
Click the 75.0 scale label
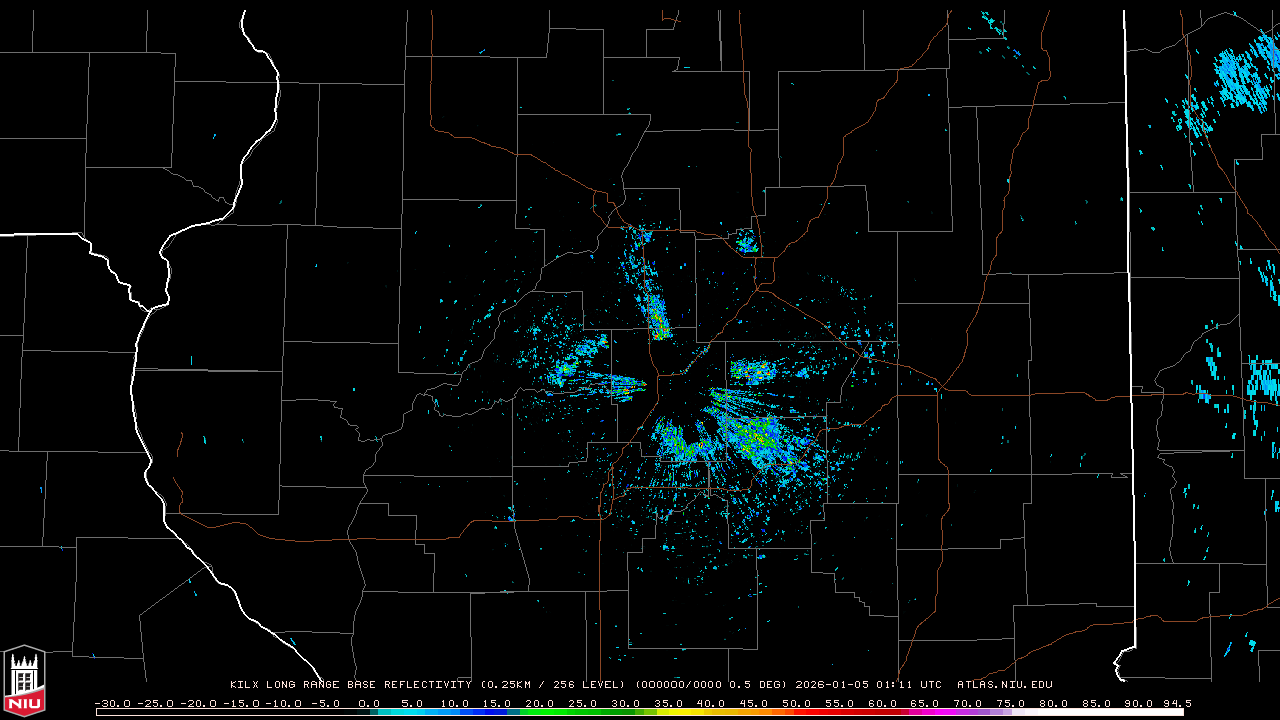[x=1011, y=703]
